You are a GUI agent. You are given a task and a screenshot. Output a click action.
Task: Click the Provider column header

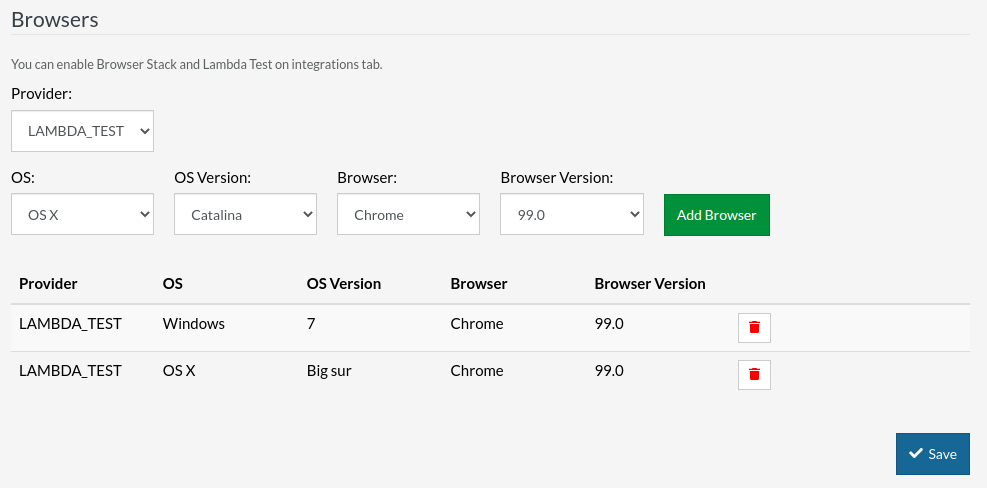click(48, 284)
